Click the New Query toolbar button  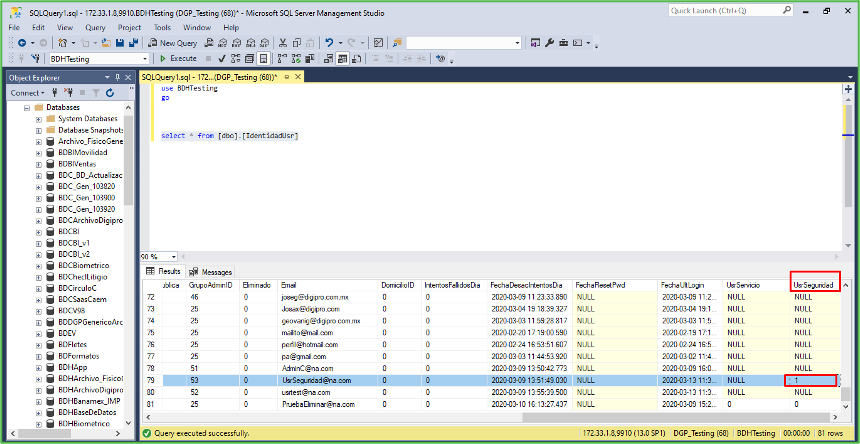click(174, 43)
